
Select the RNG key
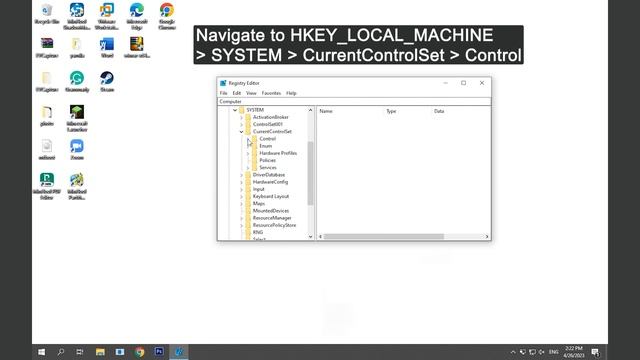[258, 232]
